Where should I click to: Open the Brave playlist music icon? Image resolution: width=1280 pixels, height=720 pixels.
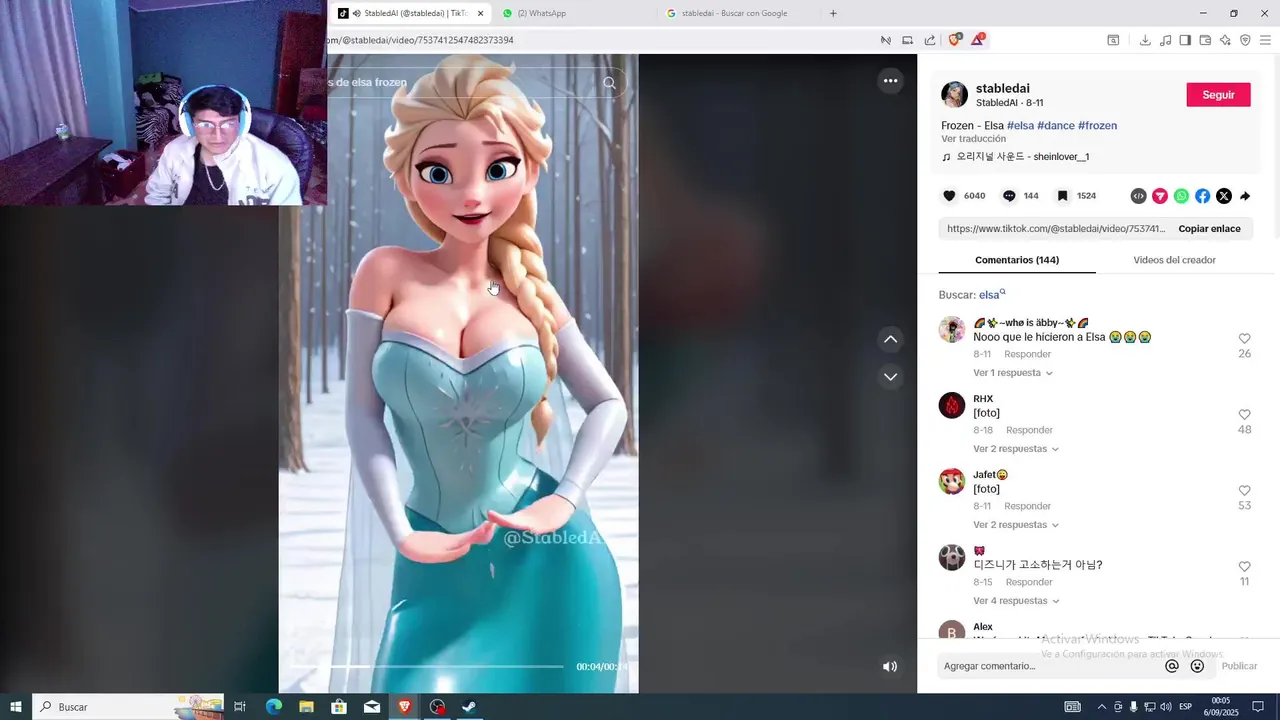(1165, 40)
